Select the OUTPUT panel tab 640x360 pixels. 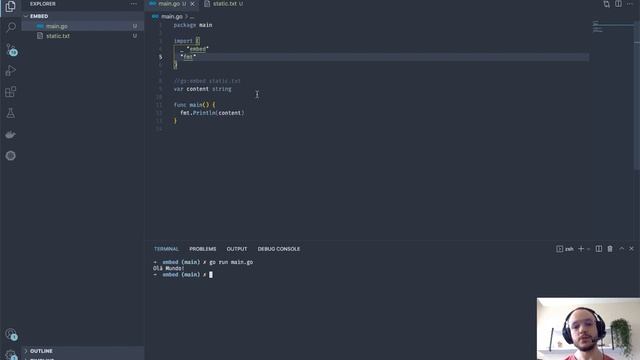click(x=237, y=249)
